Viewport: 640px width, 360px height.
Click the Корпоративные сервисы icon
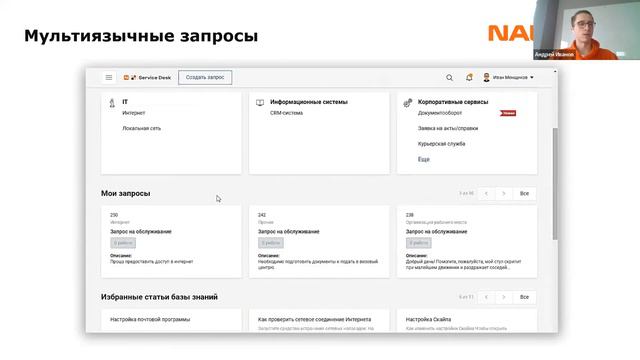pos(408,102)
